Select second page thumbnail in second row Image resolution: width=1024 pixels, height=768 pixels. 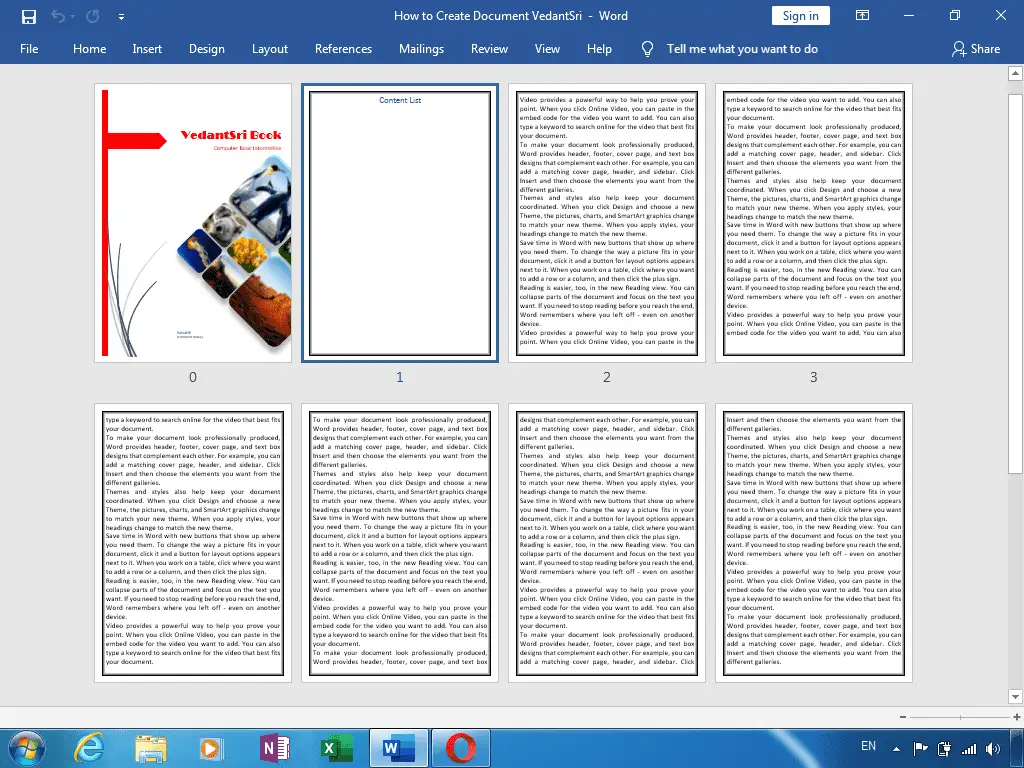[400, 543]
